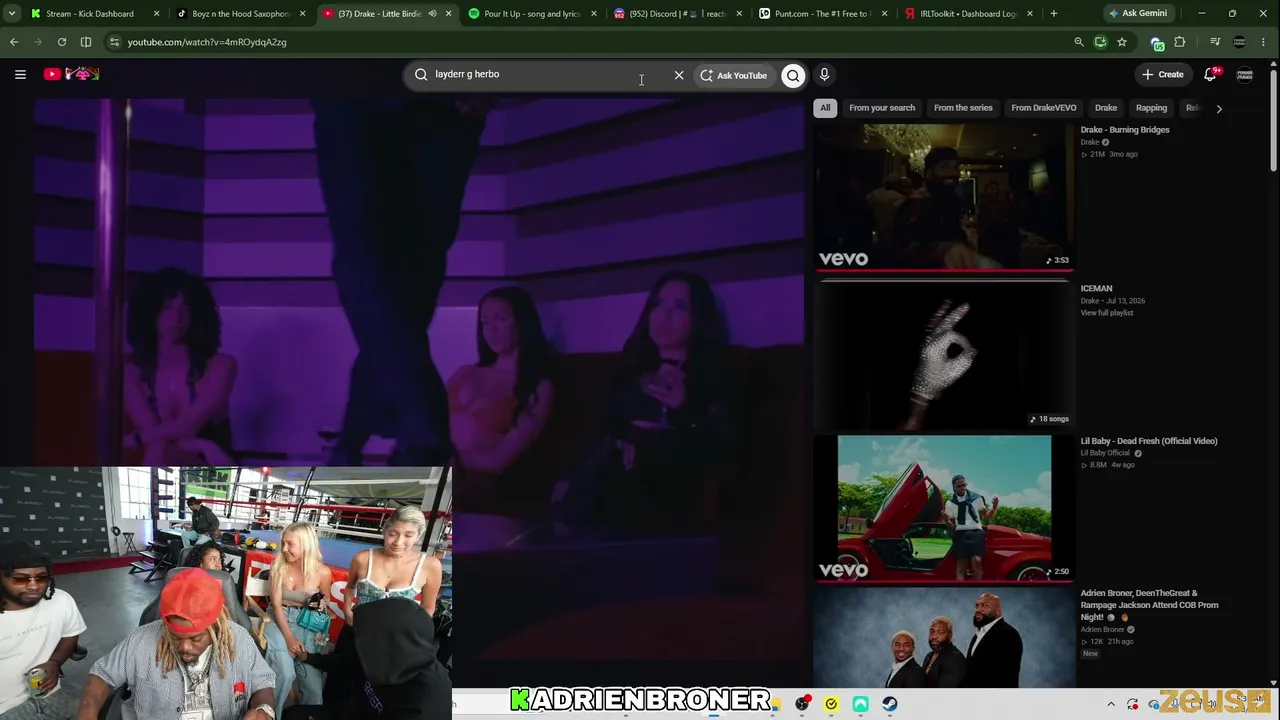1280x720 pixels.
Task: Switch to the Punt.com browser tab
Action: click(821, 14)
